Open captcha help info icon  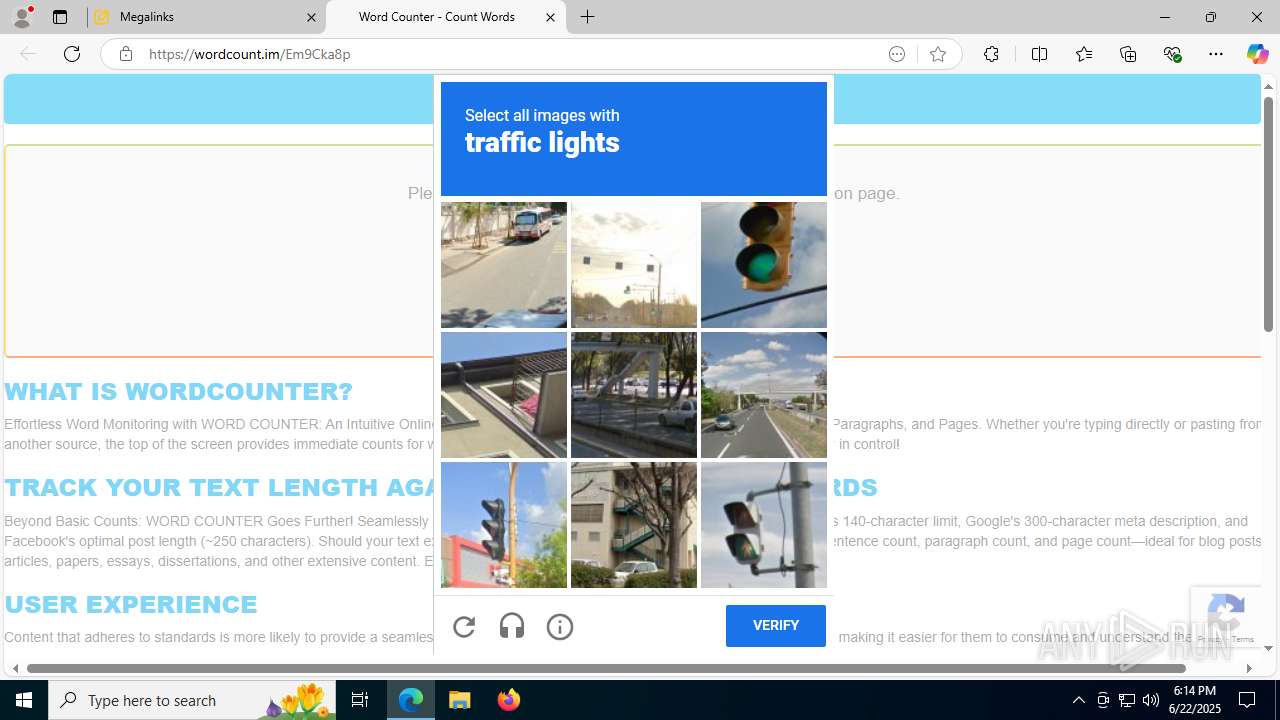point(560,627)
